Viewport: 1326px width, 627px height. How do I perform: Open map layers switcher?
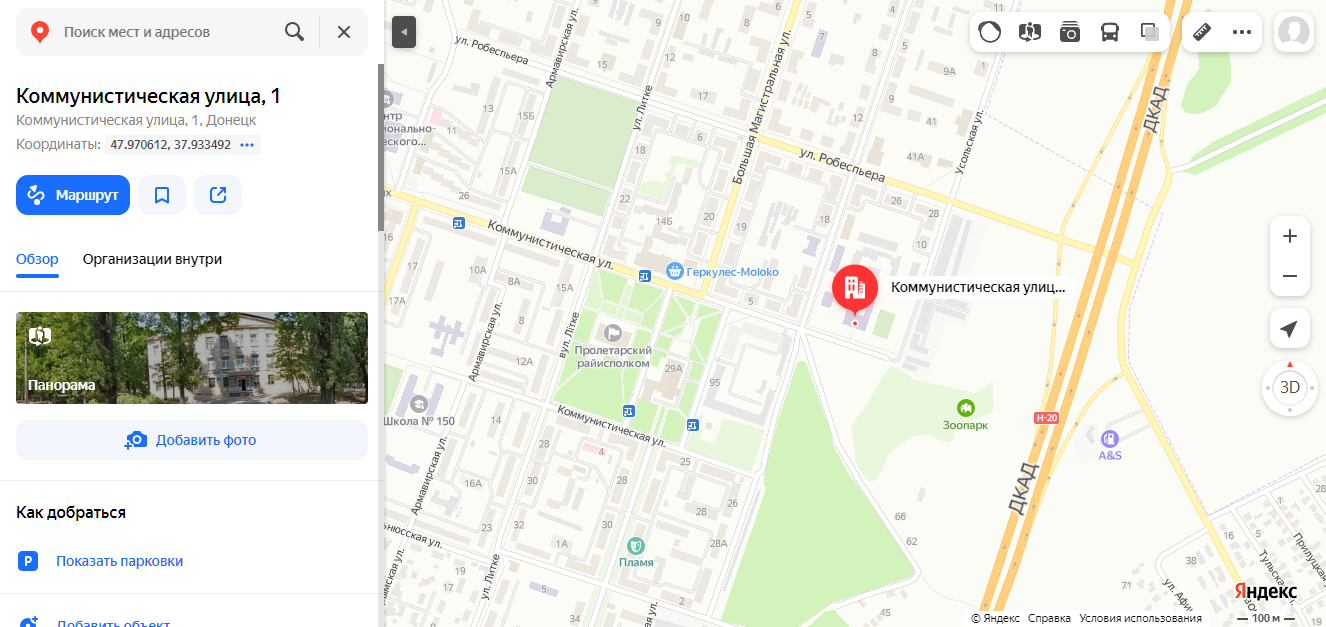[1150, 32]
